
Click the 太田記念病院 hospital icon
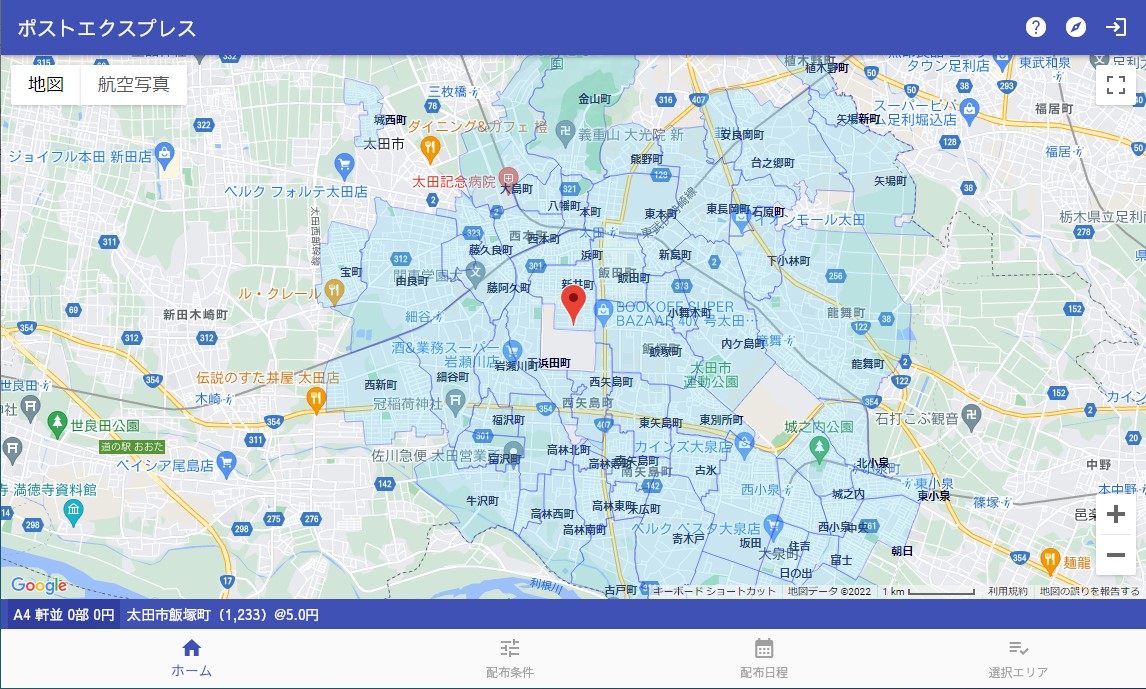[x=509, y=178]
